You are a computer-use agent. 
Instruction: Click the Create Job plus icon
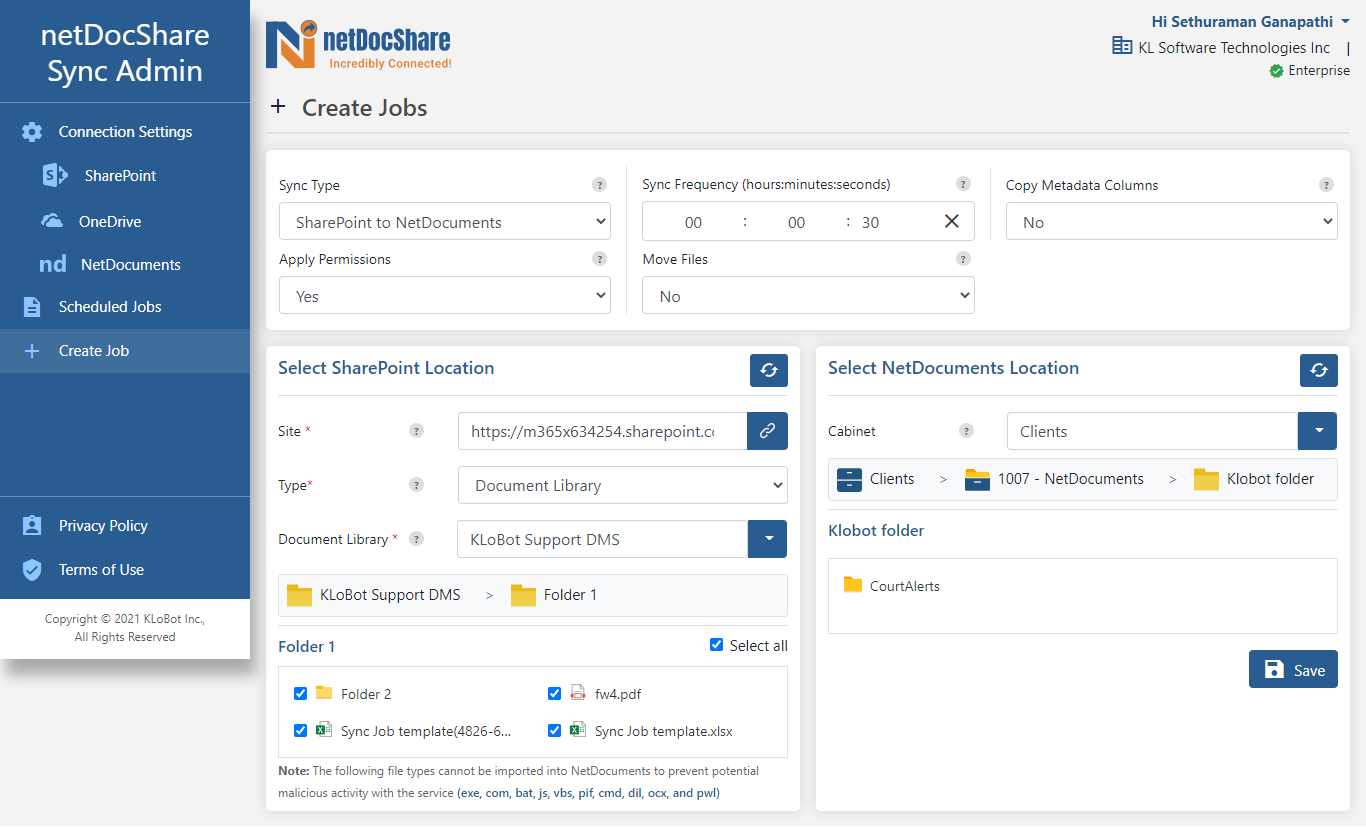(32, 351)
